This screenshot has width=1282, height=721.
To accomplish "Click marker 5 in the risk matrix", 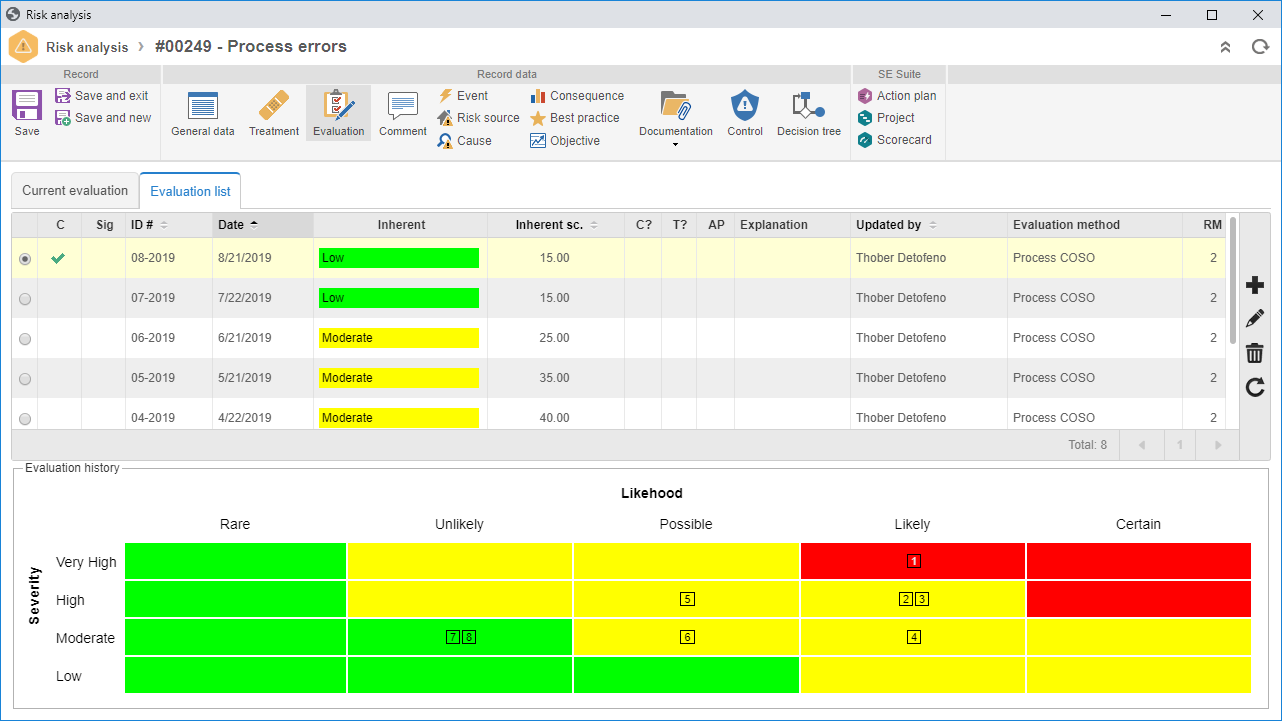I will click(687, 599).
